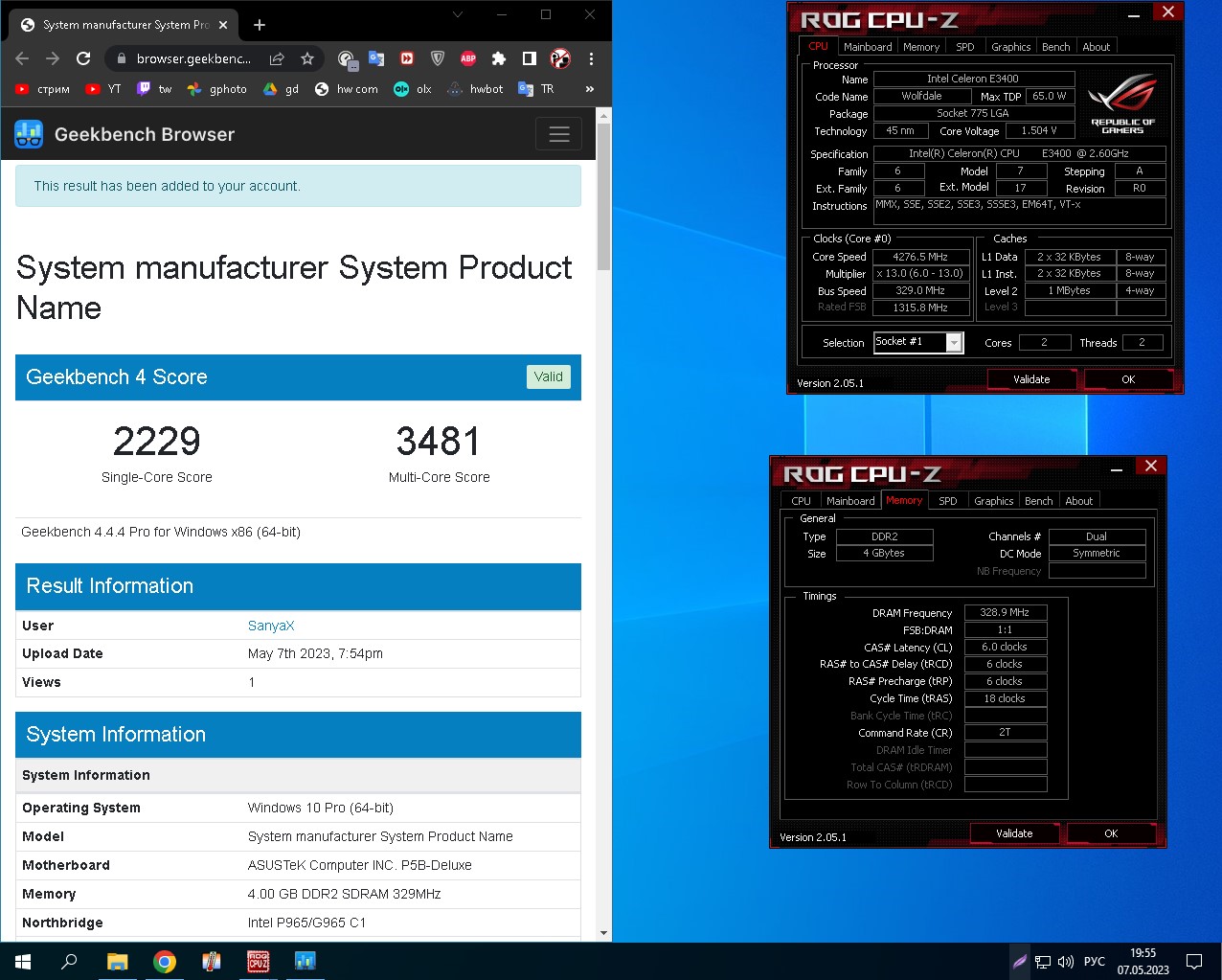The width and height of the screenshot is (1222, 980).
Task: Open About tab in top CPU-Z
Action: click(1097, 47)
